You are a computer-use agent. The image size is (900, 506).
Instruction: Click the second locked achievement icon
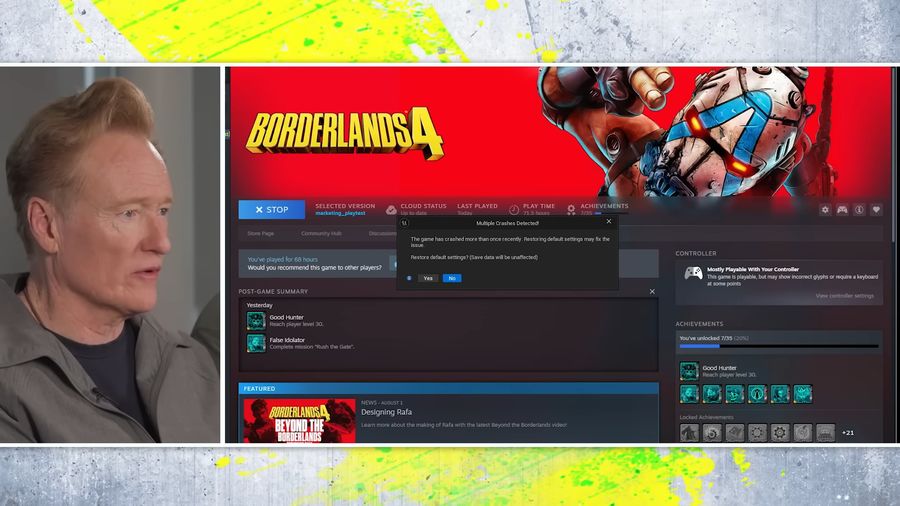(712, 433)
